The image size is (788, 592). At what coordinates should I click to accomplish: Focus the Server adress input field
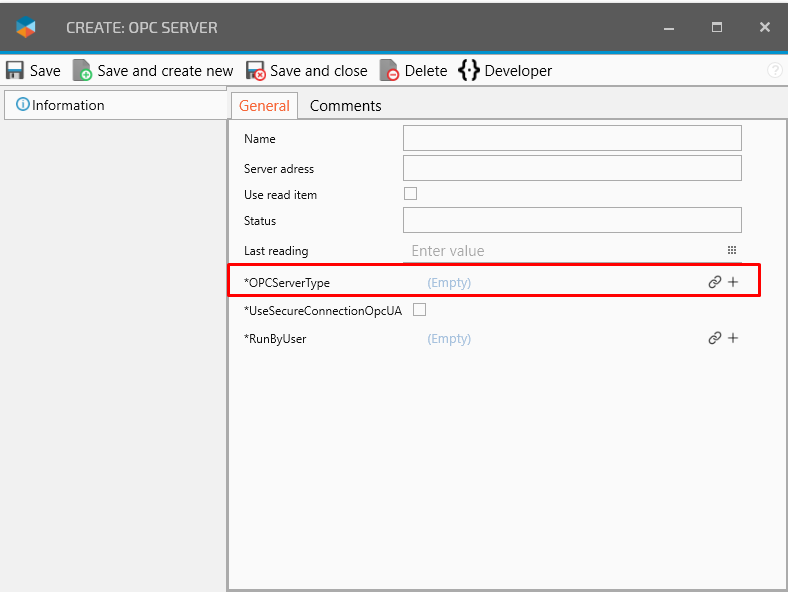point(572,168)
